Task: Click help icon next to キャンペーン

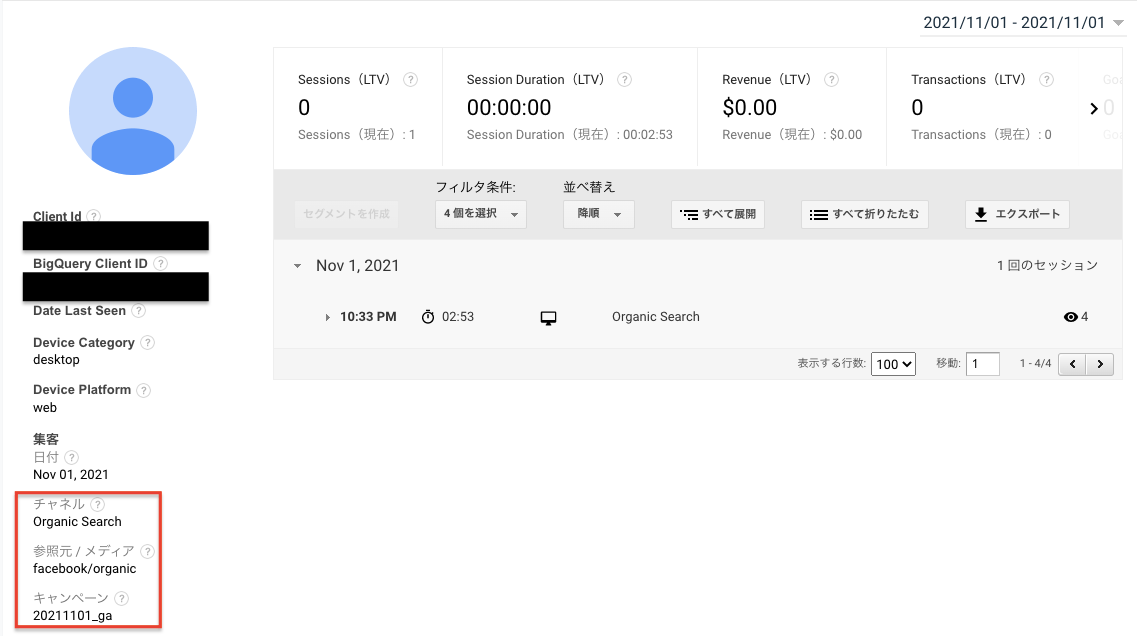Action: click(122, 598)
